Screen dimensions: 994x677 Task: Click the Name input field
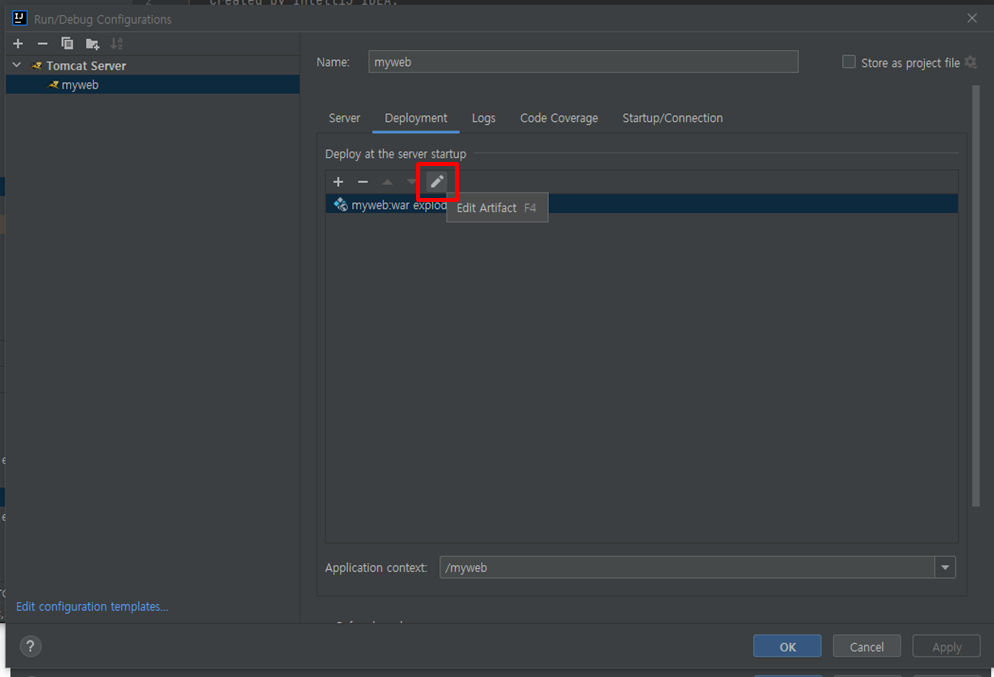(x=583, y=62)
